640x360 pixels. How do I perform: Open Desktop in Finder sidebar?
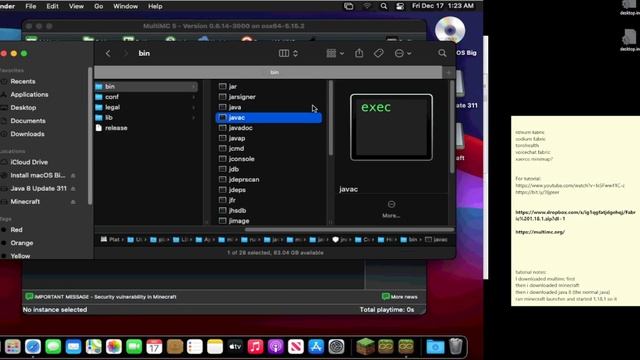(x=23, y=107)
